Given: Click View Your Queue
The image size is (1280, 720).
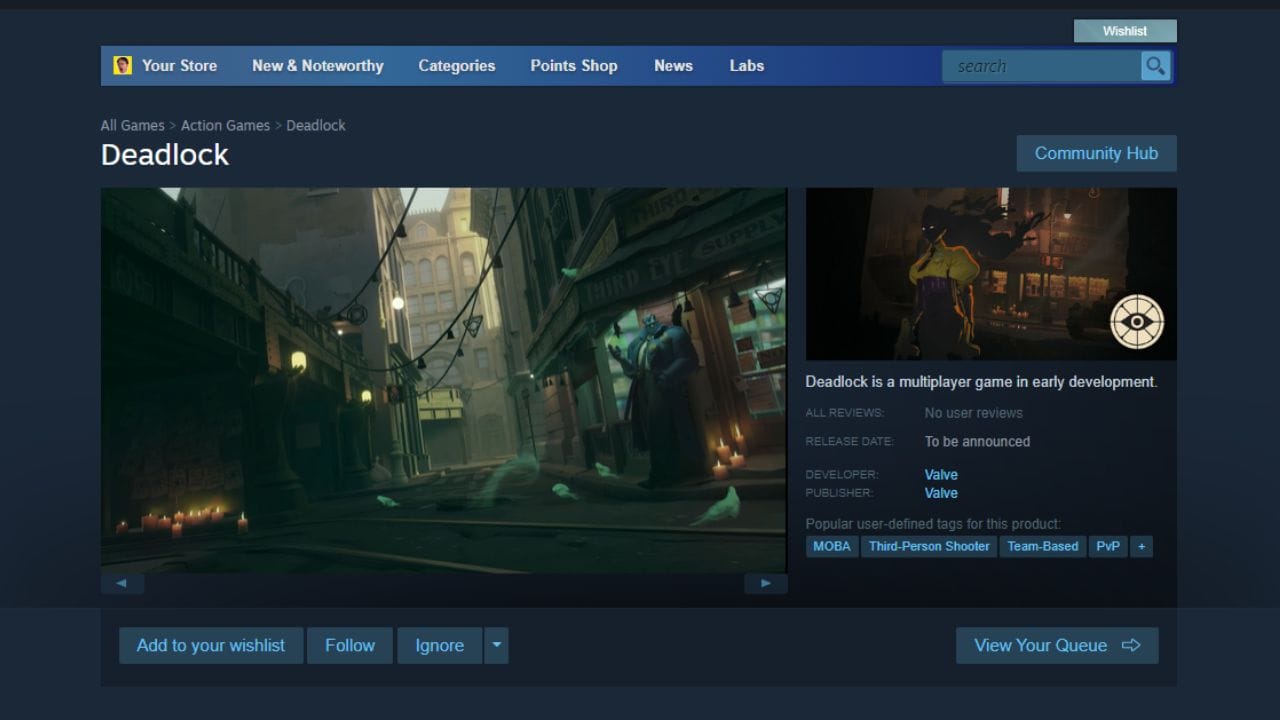Looking at the screenshot, I should pos(1057,645).
